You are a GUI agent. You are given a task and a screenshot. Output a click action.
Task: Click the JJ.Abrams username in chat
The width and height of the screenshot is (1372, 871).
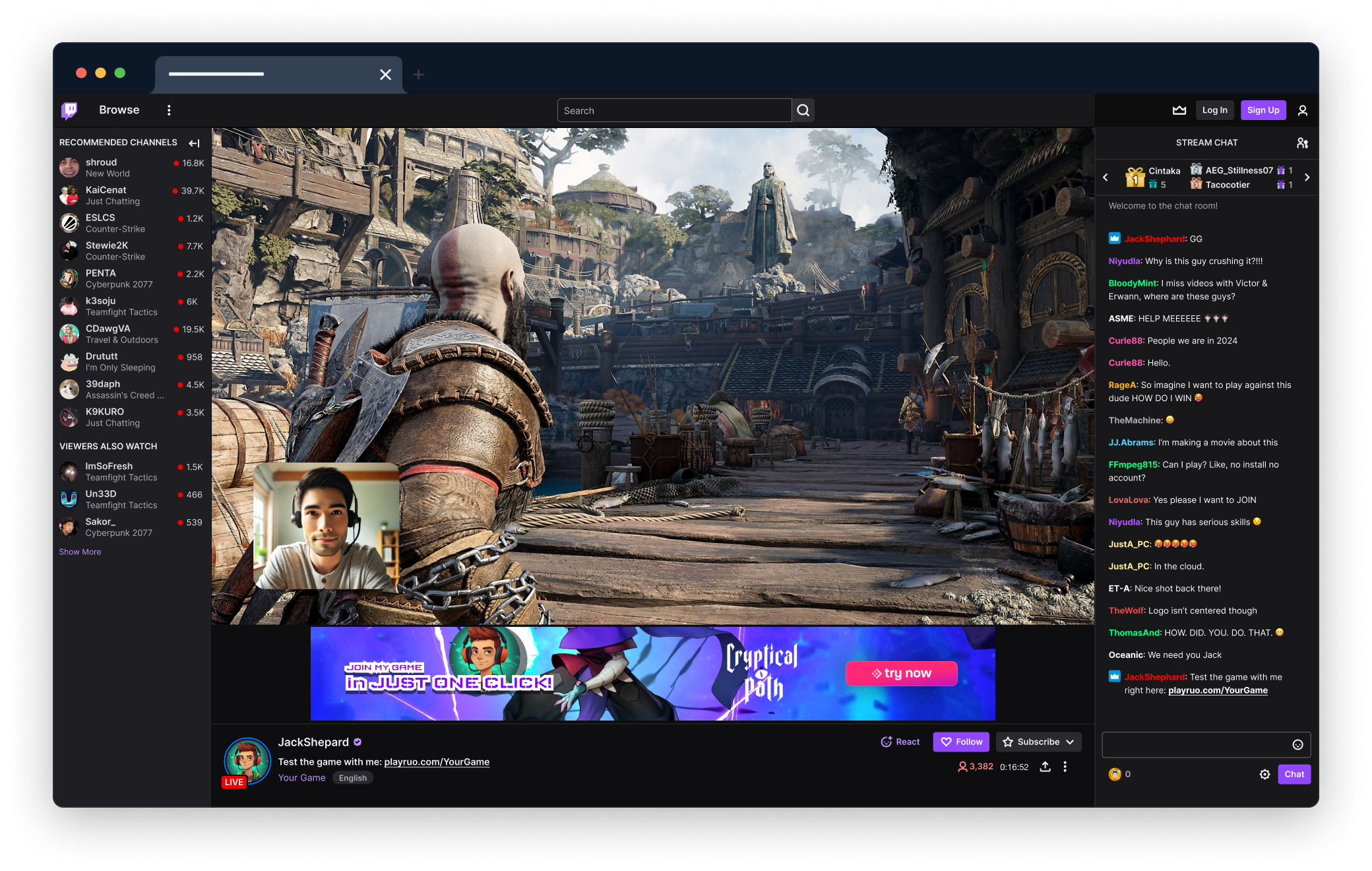[1131, 443]
